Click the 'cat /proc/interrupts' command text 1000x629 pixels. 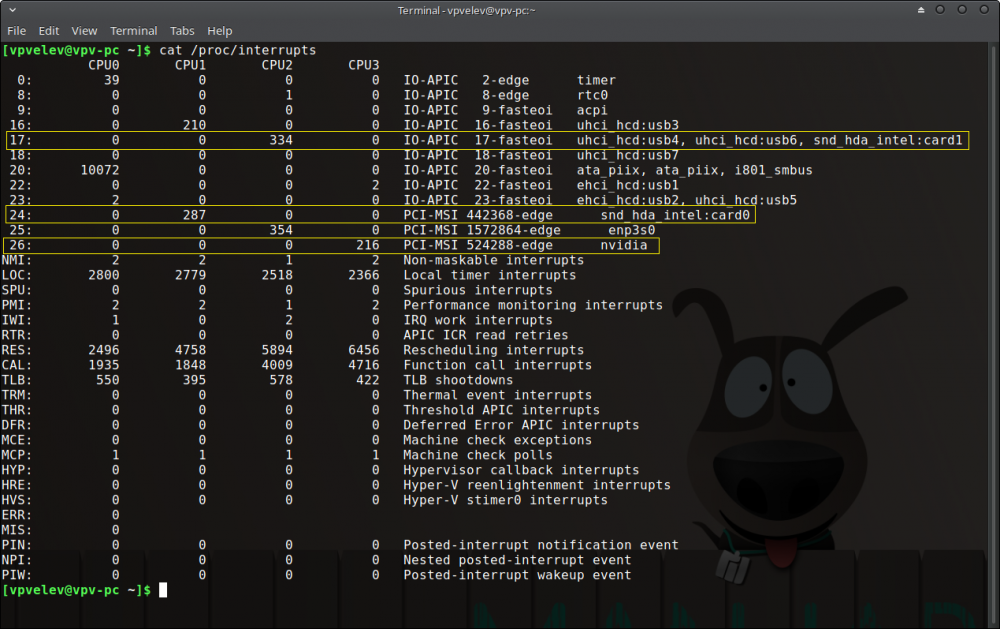[237, 50]
